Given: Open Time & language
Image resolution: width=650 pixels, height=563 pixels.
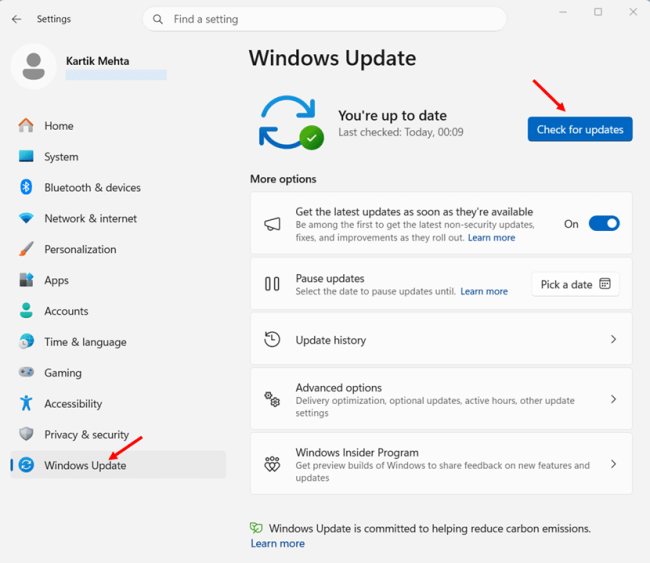Looking at the screenshot, I should (x=118, y=342).
